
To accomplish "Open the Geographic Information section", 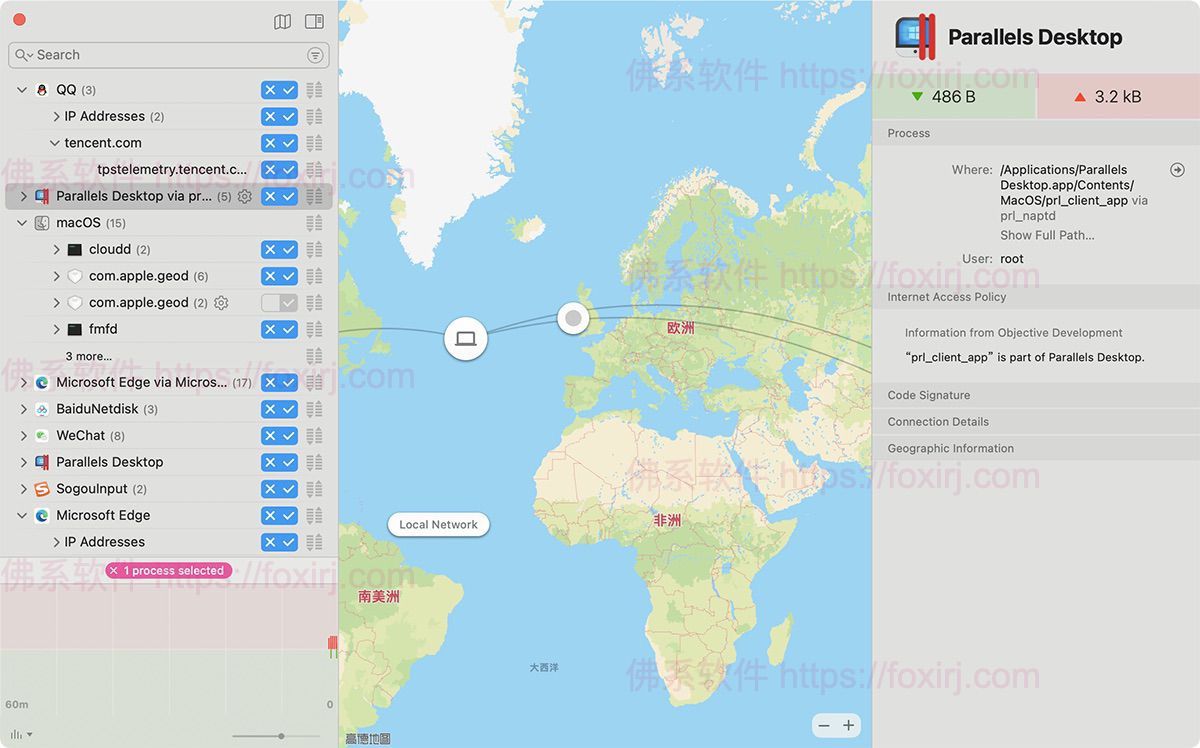I will [x=950, y=448].
